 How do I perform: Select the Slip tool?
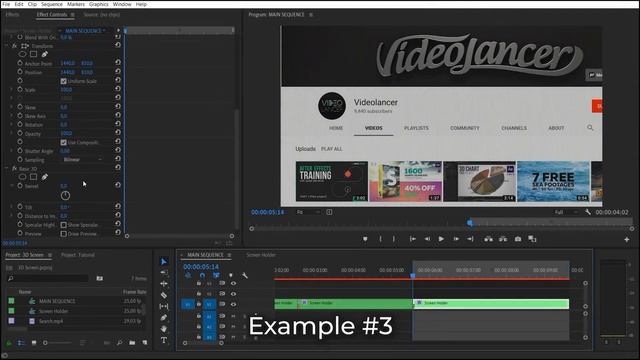(x=164, y=306)
